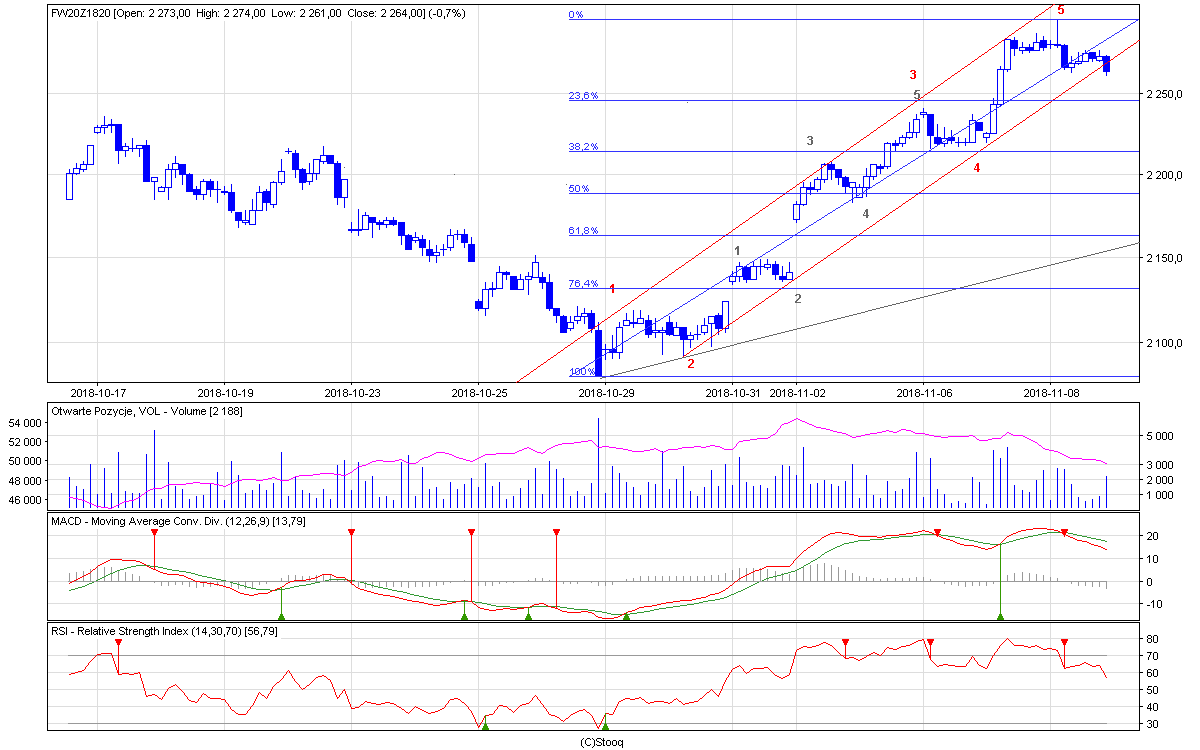The height and width of the screenshot is (750, 1200).
Task: Select the 76,4% Fibonacci level label
Action: pos(583,284)
